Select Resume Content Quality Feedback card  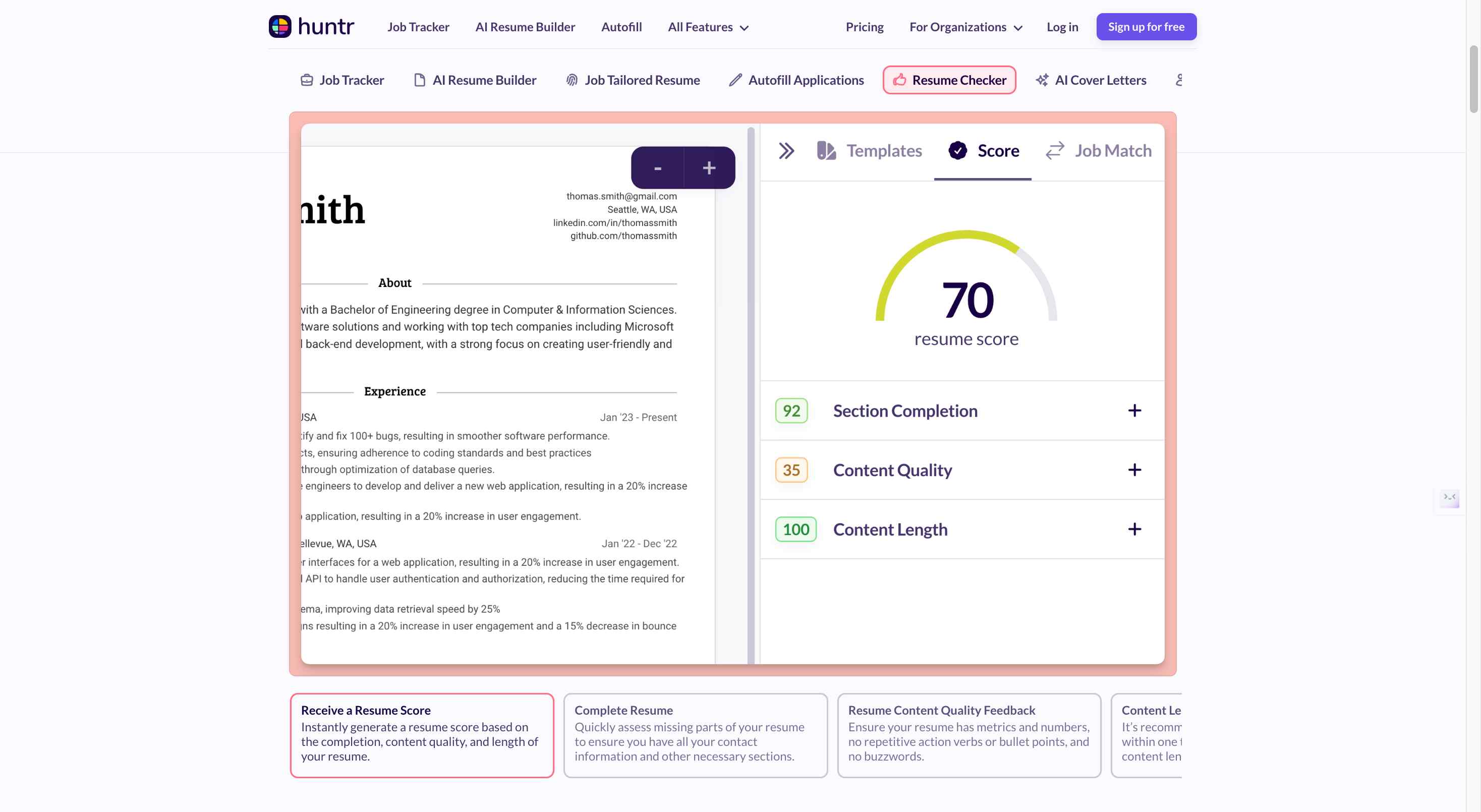pos(969,735)
